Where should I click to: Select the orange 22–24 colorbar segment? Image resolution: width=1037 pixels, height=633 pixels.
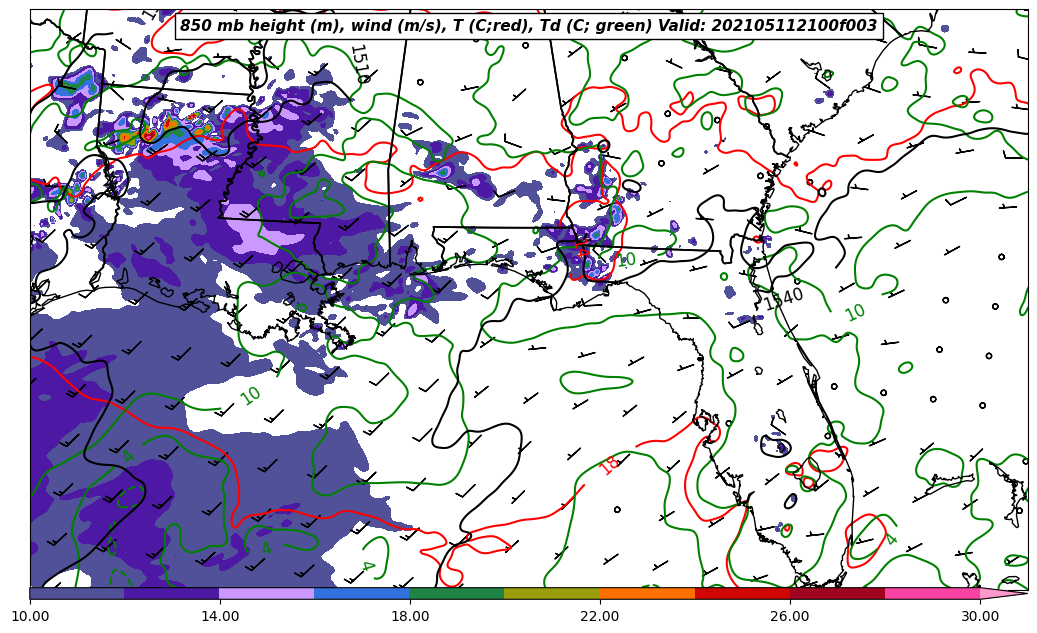647,593
